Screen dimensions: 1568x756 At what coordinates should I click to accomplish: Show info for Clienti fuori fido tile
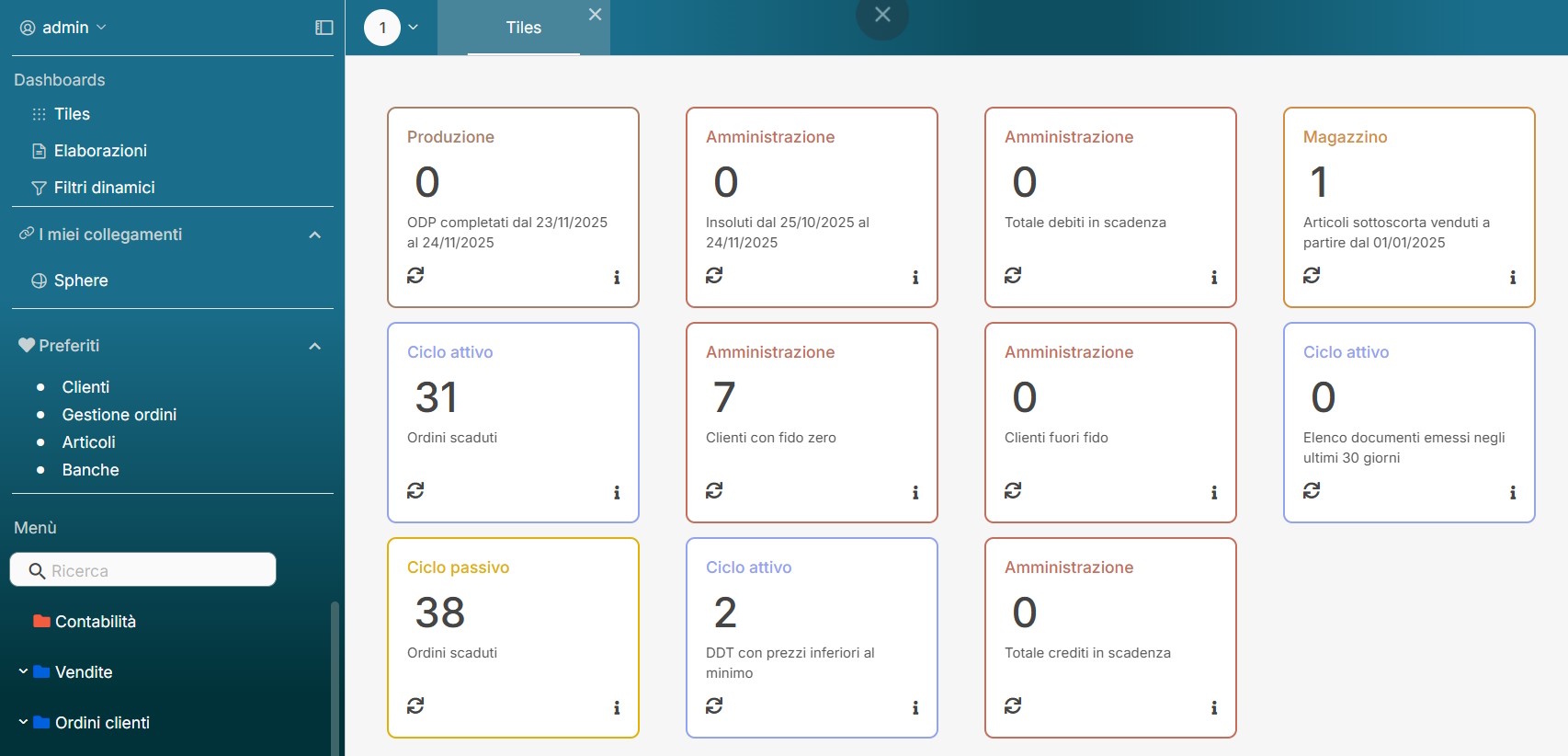coord(1213,492)
